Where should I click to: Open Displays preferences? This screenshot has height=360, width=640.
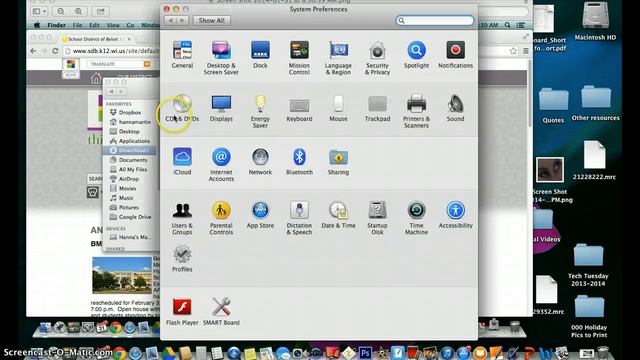pos(221,108)
